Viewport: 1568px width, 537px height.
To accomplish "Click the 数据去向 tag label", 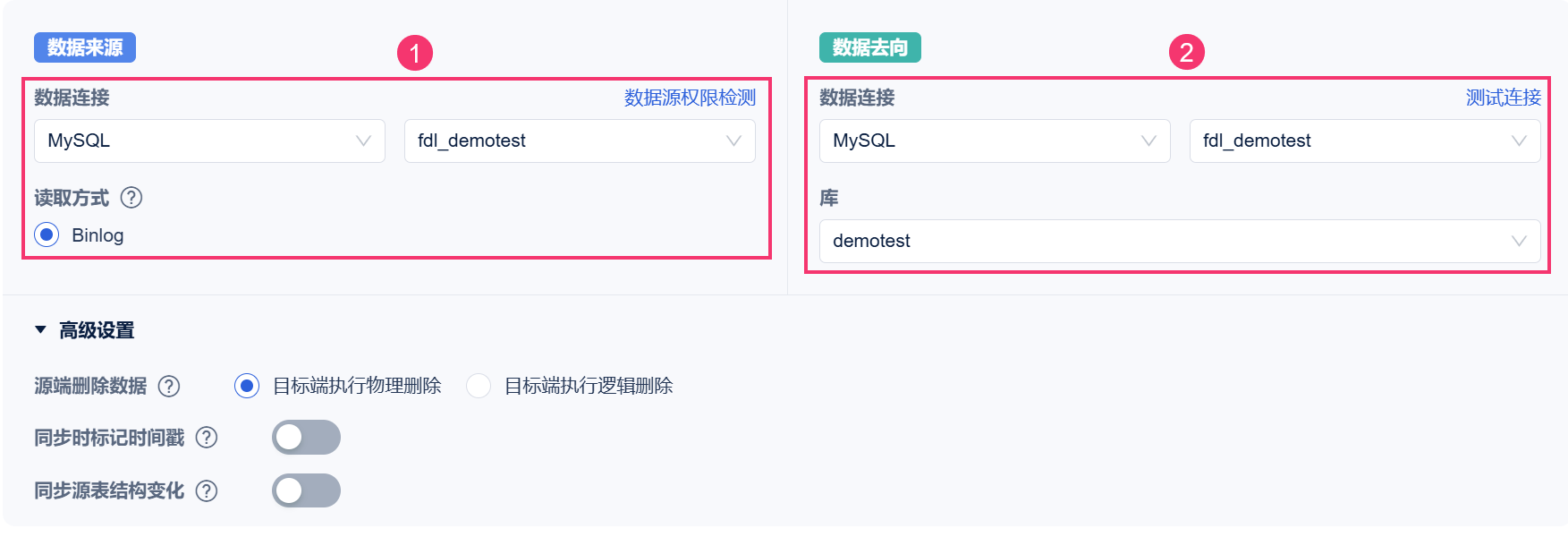I will click(869, 47).
